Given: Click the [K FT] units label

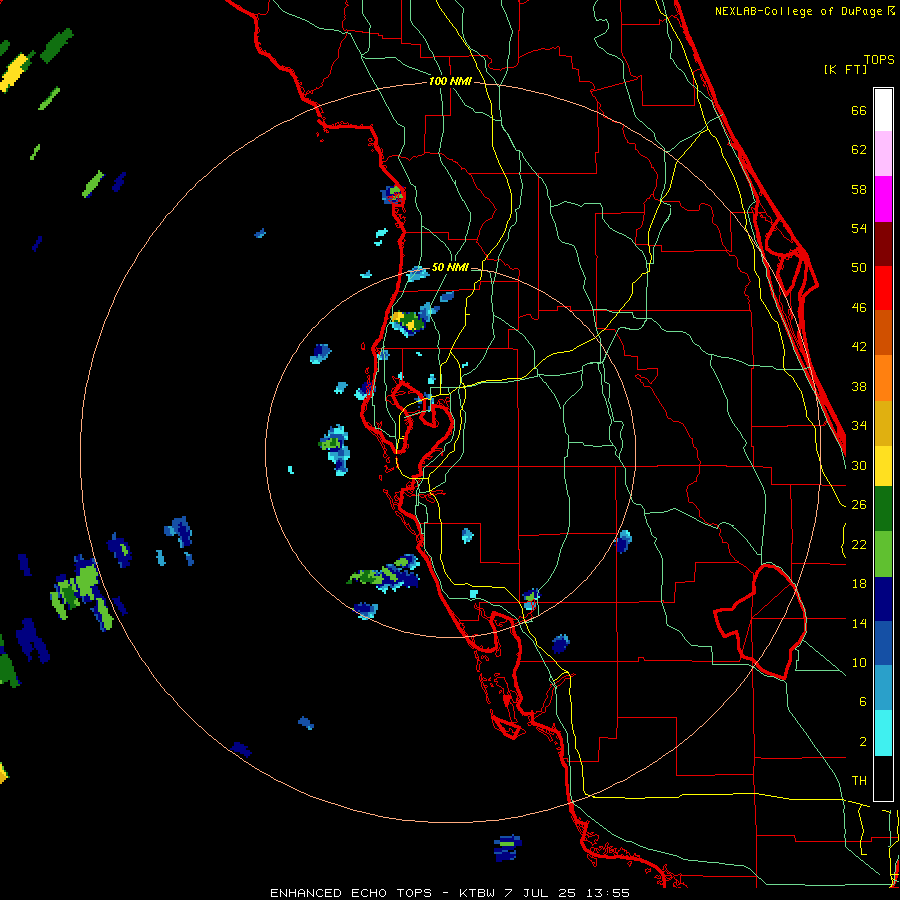Looking at the screenshot, I should pos(845,70).
